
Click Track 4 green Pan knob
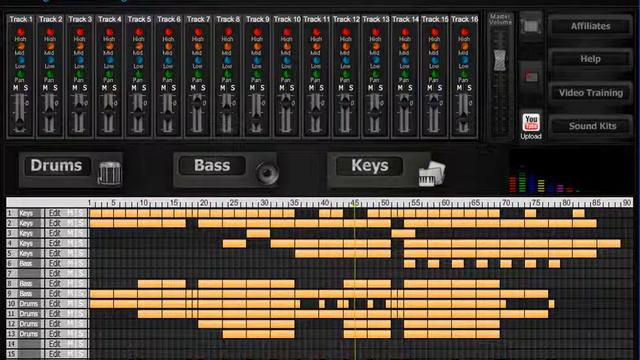tap(109, 74)
